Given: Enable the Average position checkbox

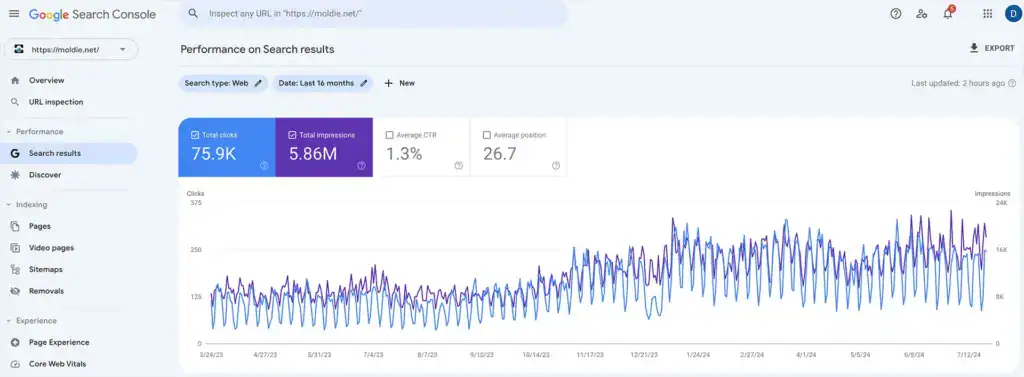Looking at the screenshot, I should click(x=487, y=135).
